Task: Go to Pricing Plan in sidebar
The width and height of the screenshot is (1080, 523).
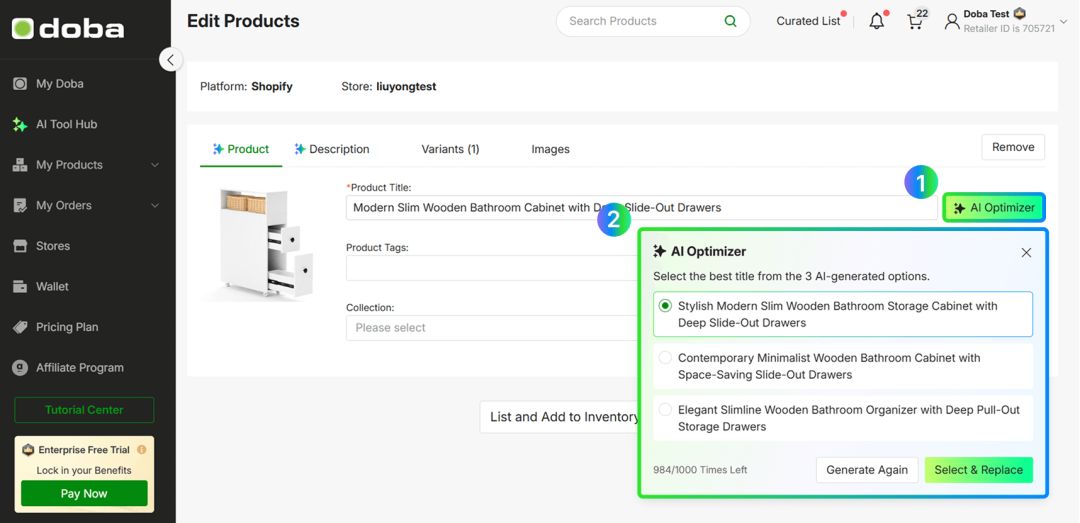Action: 67,327
